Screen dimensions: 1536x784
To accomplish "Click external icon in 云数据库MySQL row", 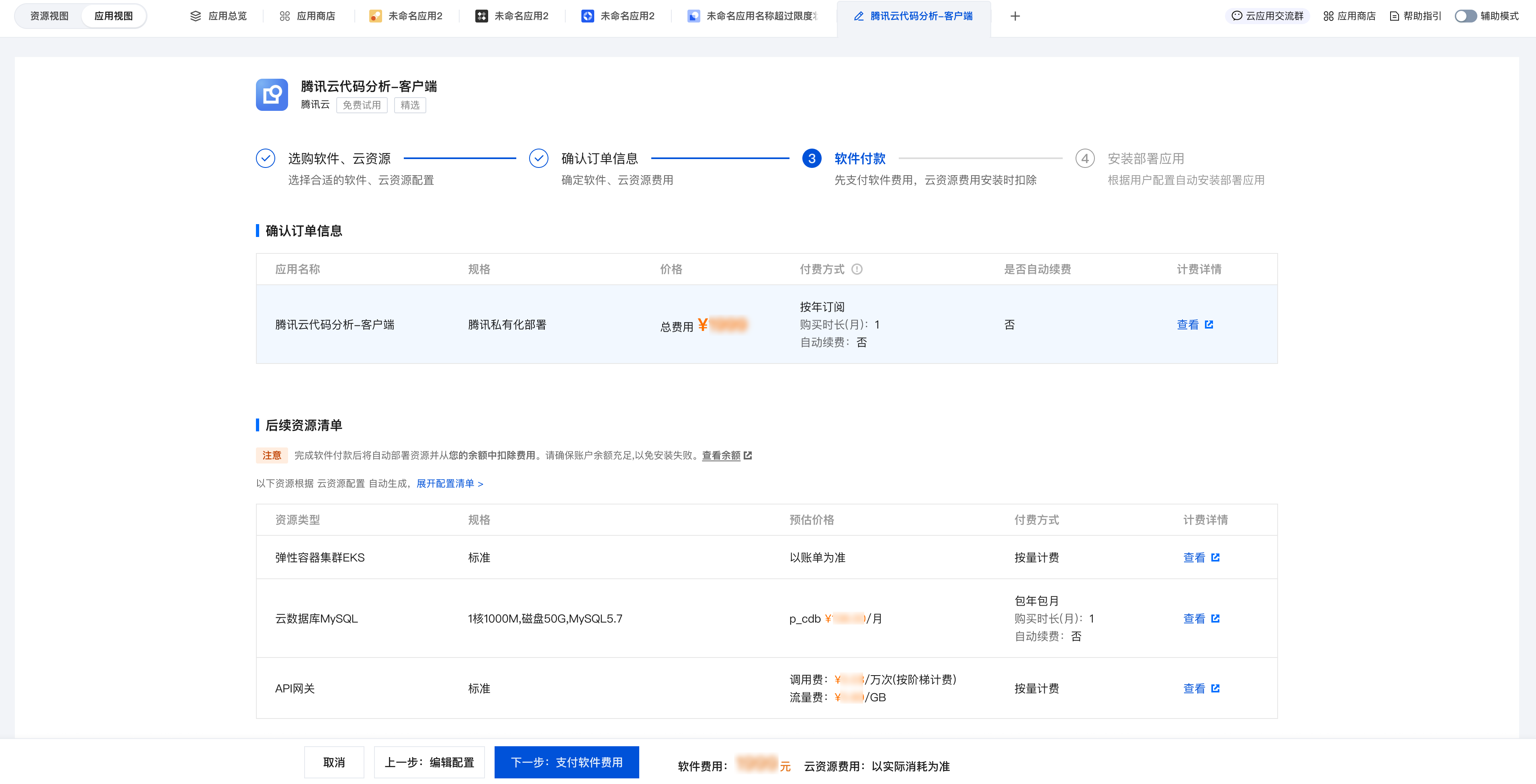I will click(1215, 618).
